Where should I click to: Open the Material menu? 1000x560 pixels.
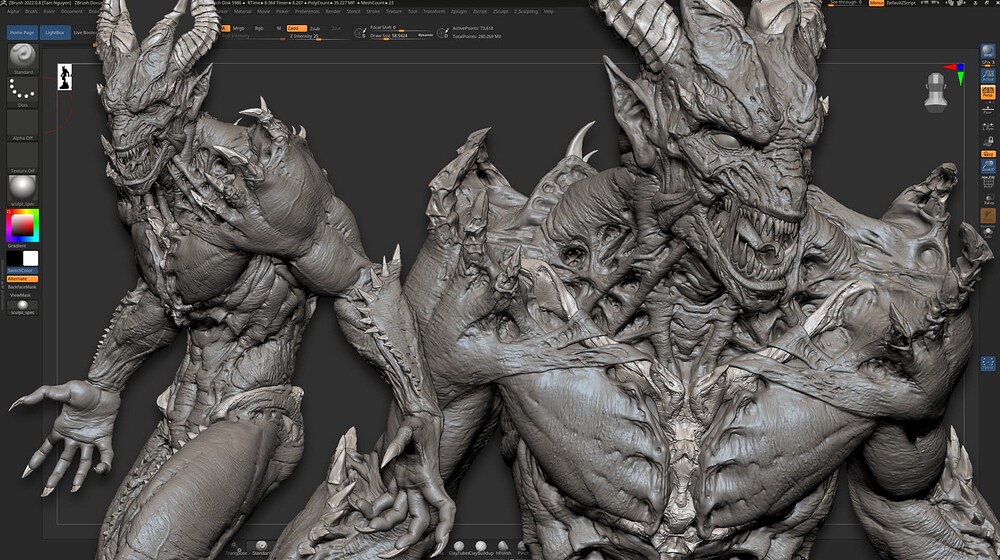coord(242,11)
